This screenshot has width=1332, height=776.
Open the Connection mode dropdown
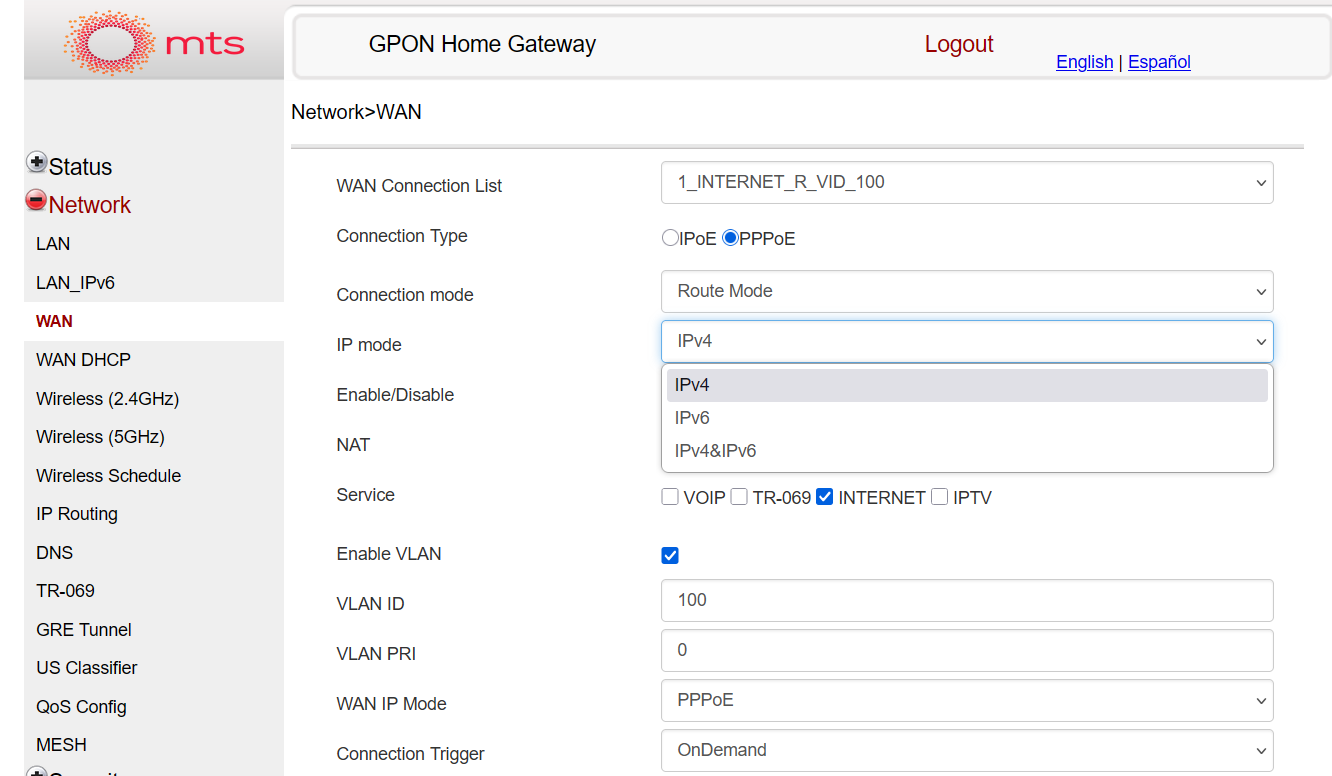967,291
